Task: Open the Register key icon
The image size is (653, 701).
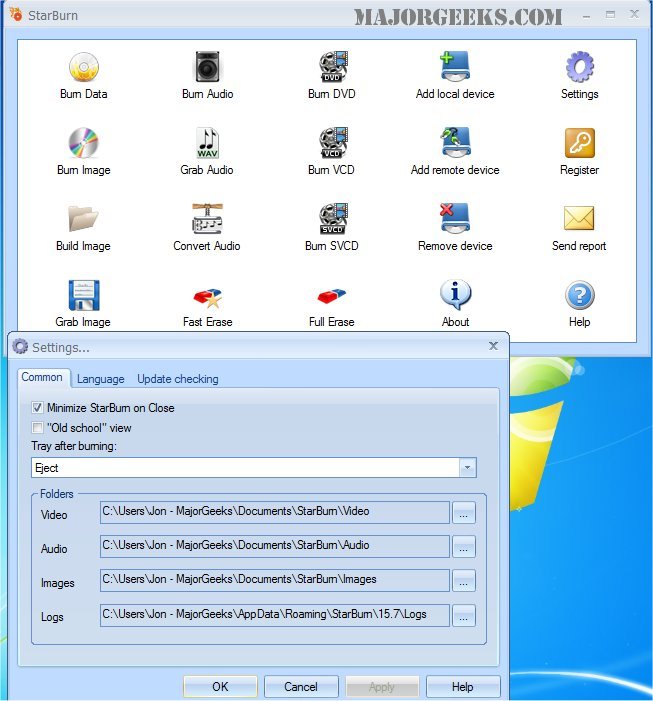Action: click(580, 143)
